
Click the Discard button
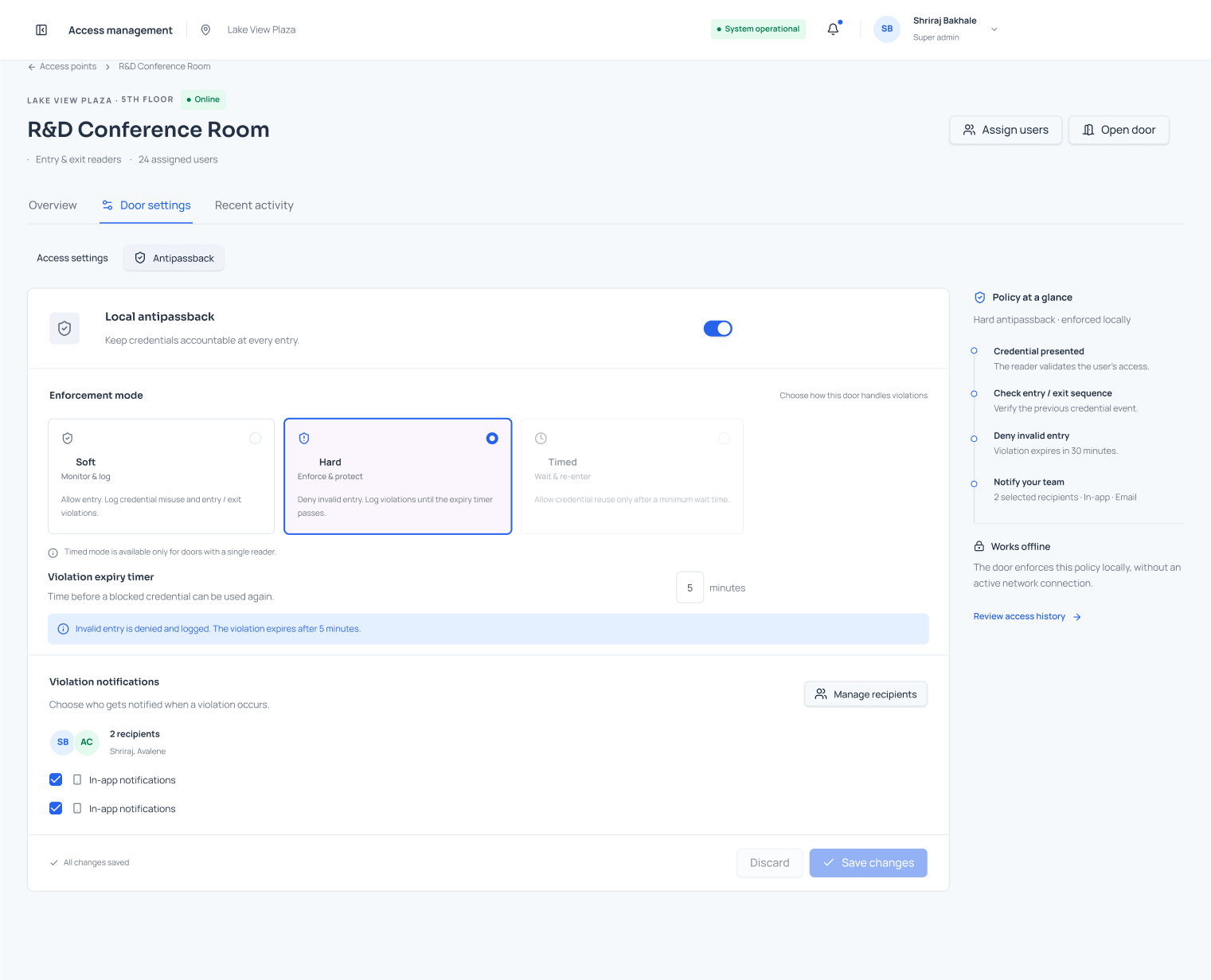(x=770, y=863)
